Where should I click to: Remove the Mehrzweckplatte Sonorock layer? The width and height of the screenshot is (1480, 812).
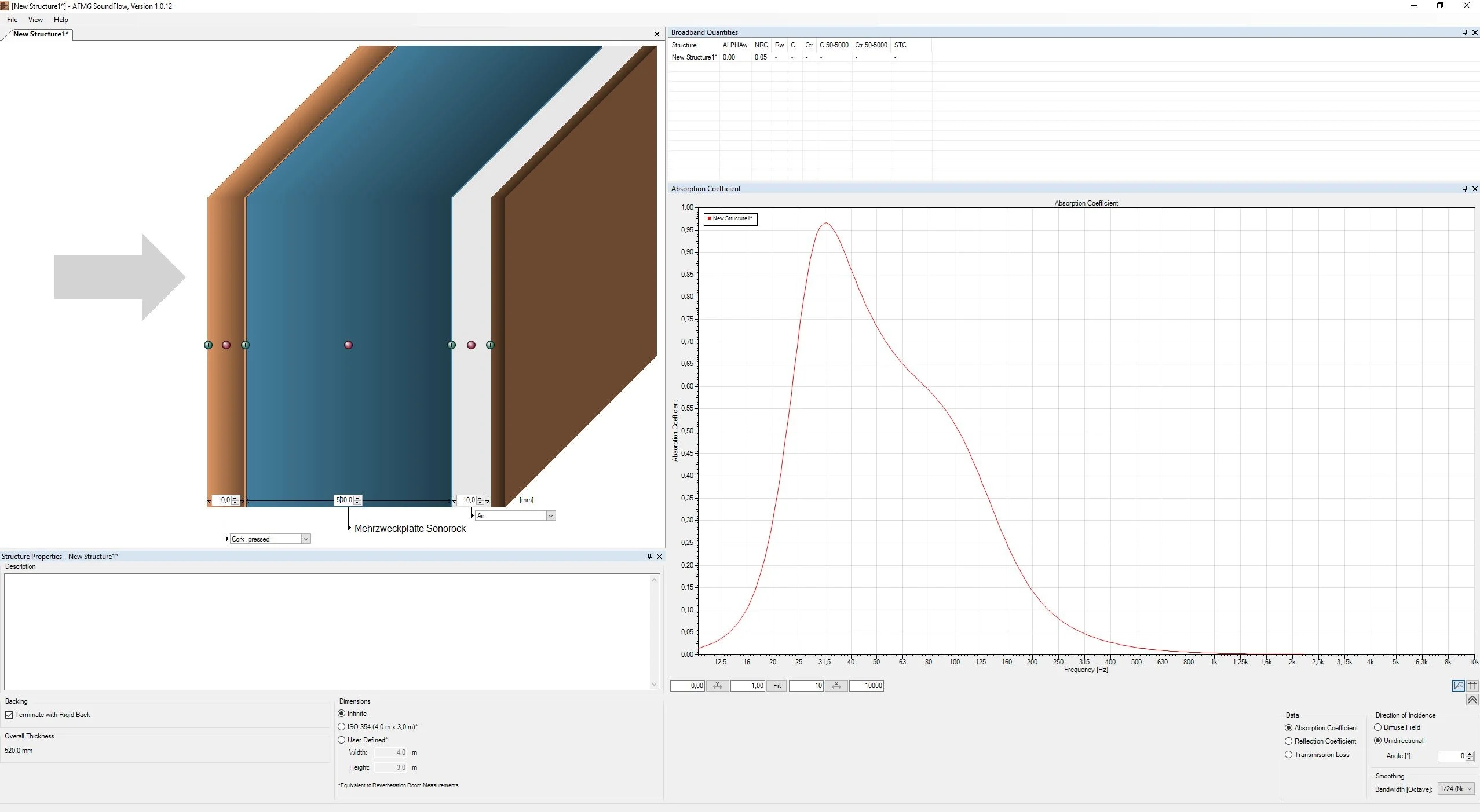coord(348,345)
